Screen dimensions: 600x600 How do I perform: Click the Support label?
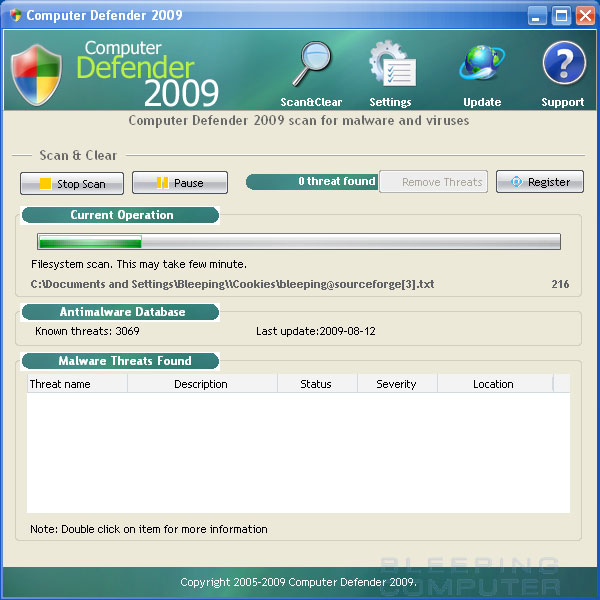point(562,102)
